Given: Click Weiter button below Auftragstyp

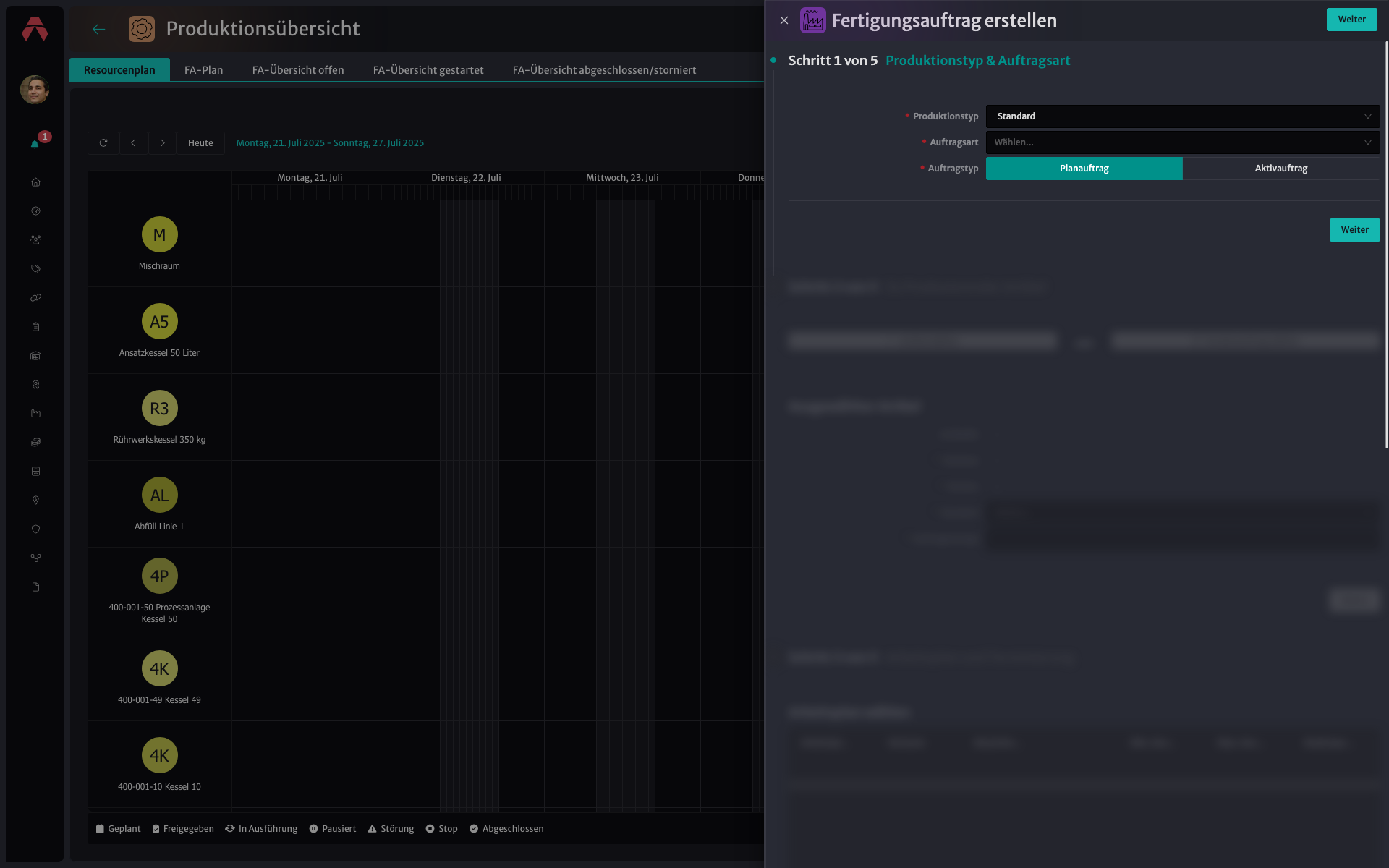Looking at the screenshot, I should [x=1354, y=230].
